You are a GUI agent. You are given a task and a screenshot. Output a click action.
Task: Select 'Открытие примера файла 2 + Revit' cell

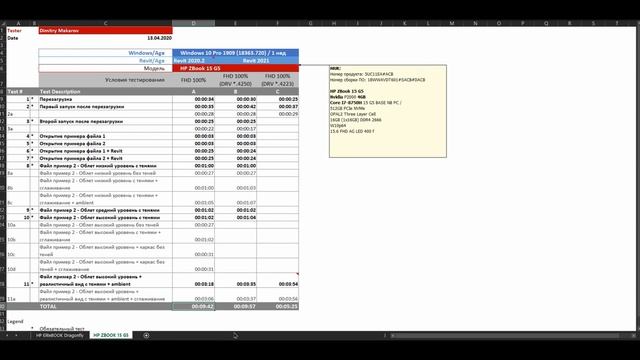point(105,158)
